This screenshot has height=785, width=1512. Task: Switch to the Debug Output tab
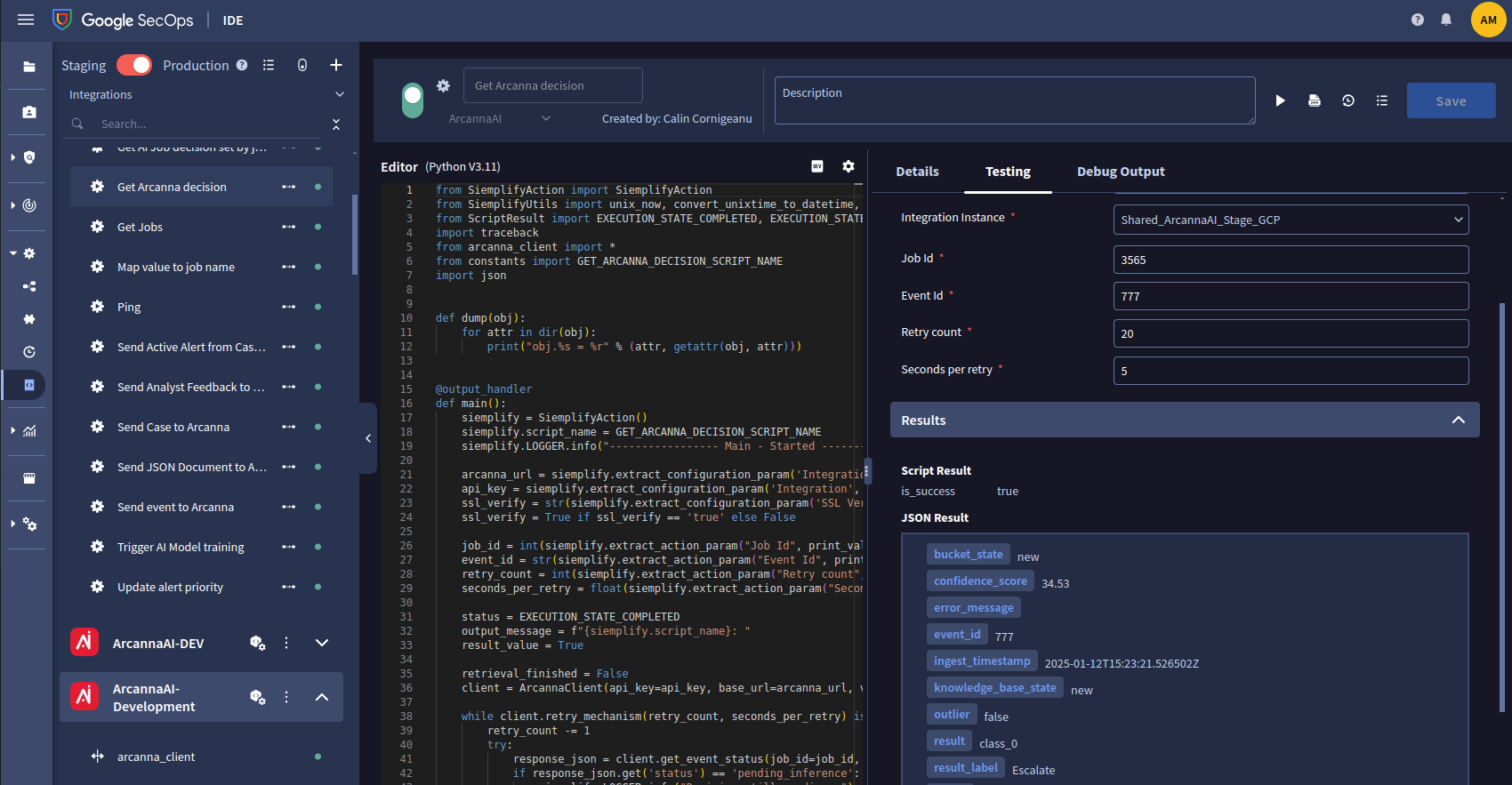(x=1121, y=172)
